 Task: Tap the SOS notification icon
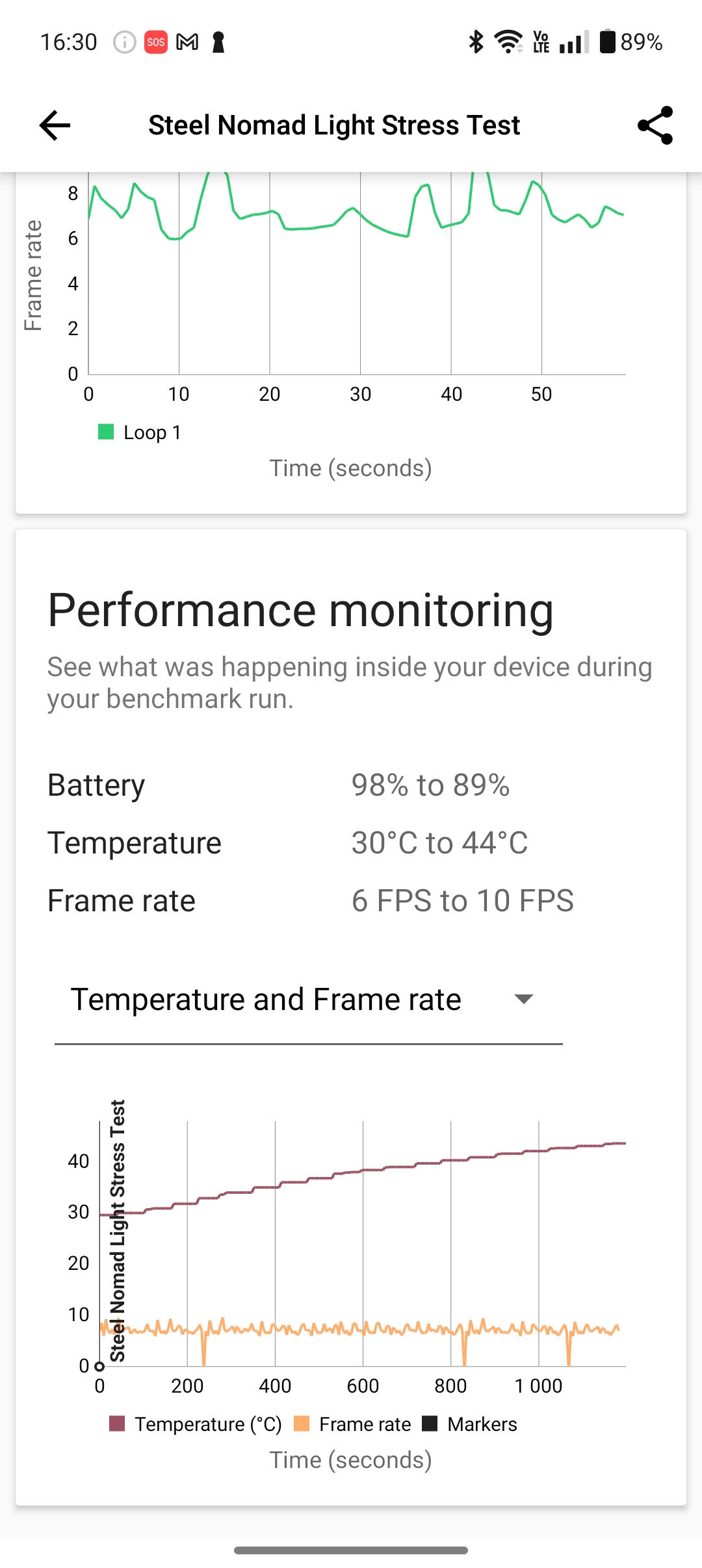point(155,42)
